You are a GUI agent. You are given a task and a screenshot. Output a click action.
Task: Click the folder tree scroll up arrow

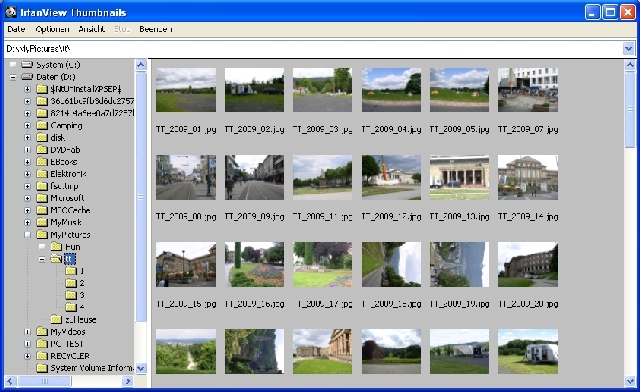point(141,65)
